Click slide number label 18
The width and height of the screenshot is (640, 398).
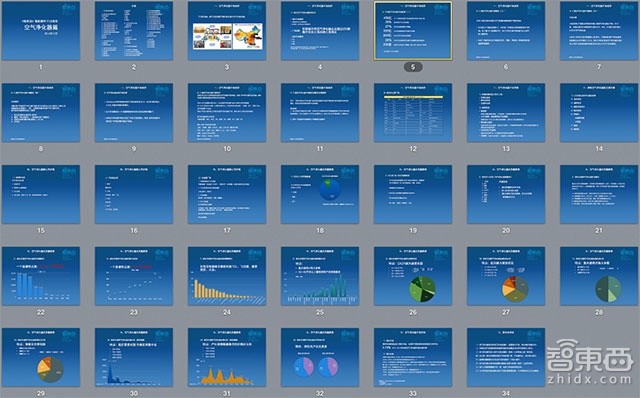(320, 230)
